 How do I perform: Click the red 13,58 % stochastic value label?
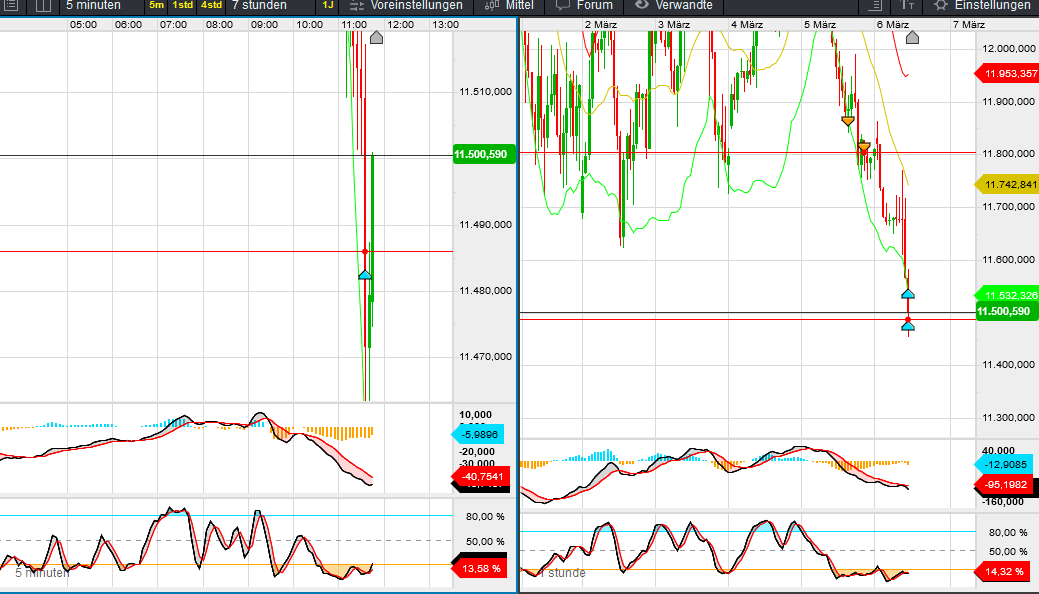[x=479, y=569]
